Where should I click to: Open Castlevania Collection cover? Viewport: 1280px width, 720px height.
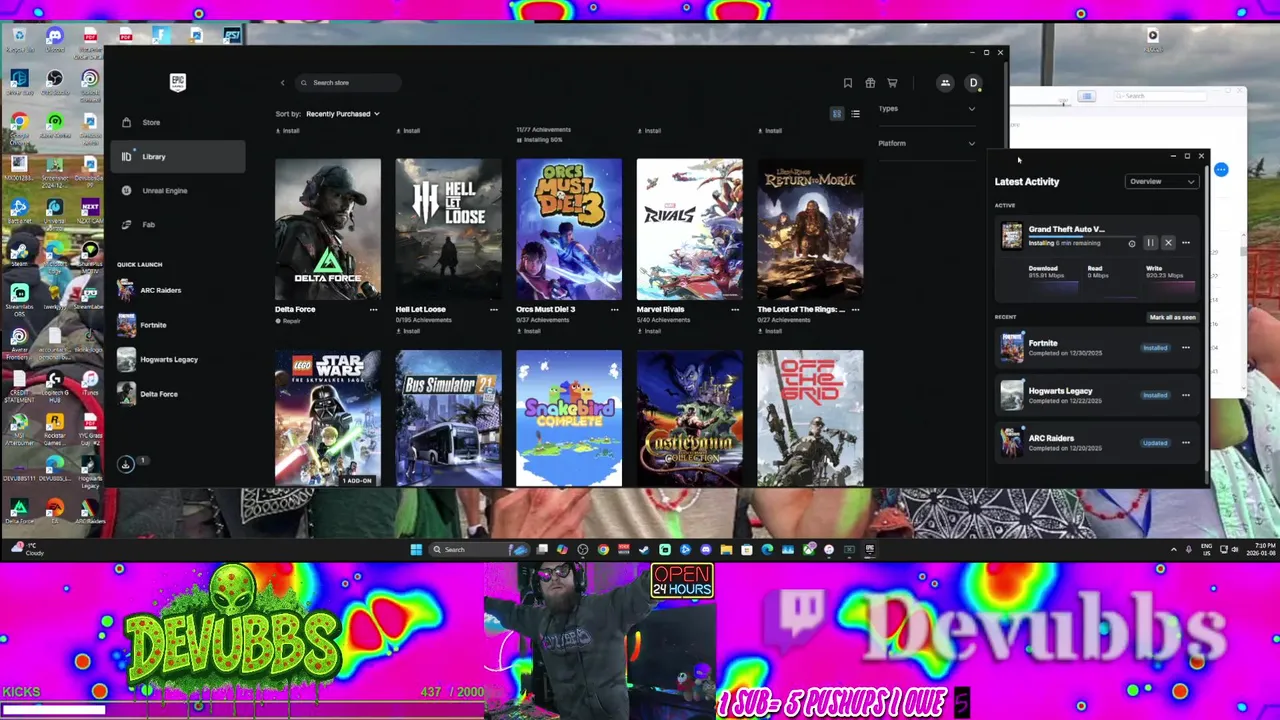690,418
